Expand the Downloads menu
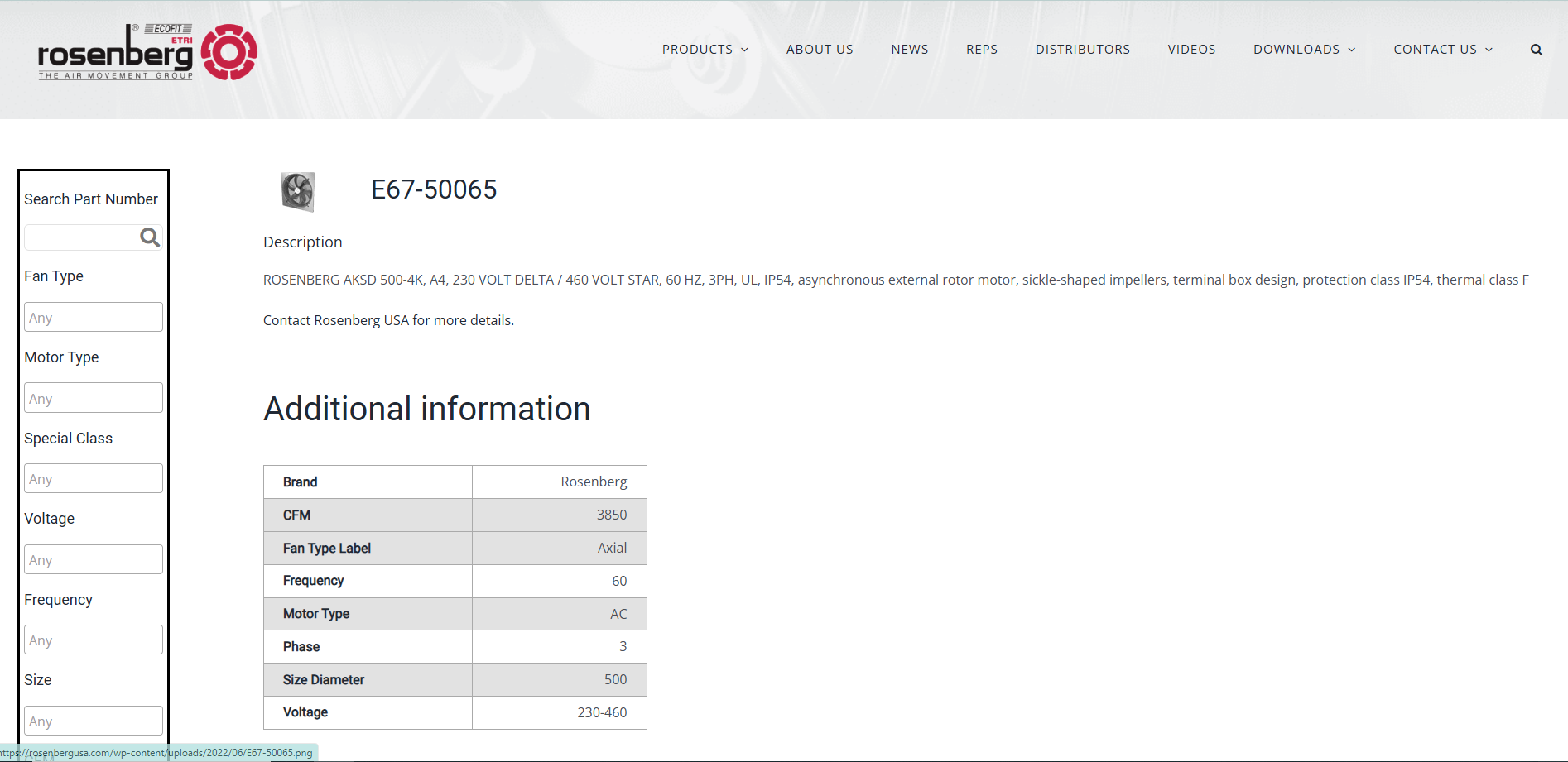Screen dimensions: 1568x762 coord(1305,50)
